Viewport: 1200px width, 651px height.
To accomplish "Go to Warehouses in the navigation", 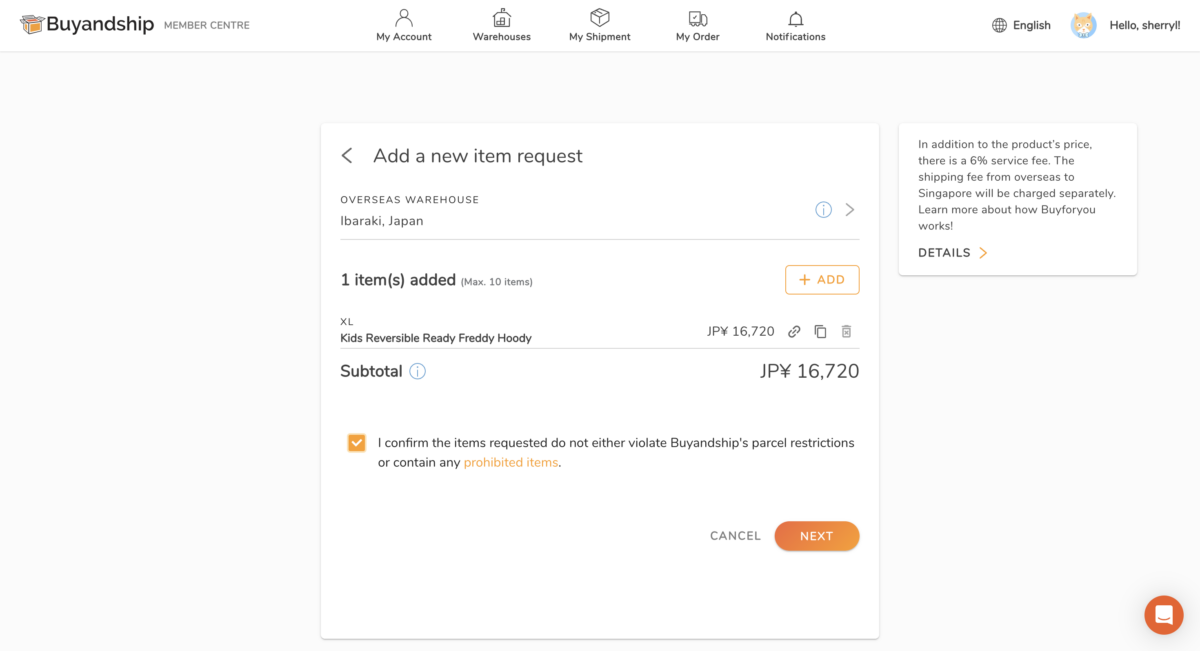I will [x=502, y=26].
